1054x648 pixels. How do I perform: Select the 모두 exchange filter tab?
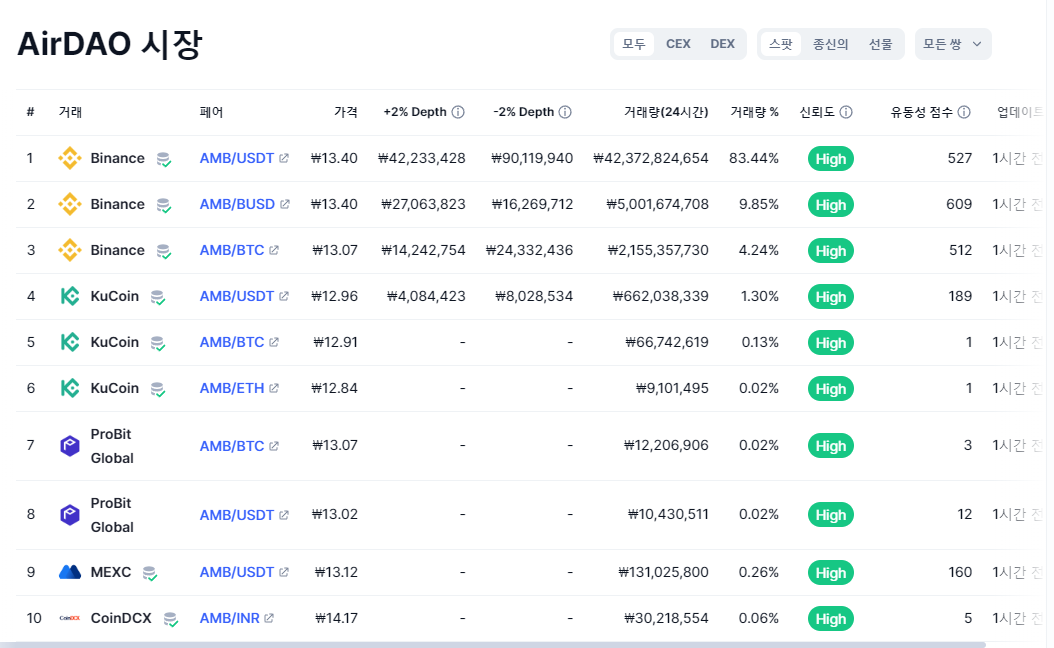point(633,44)
